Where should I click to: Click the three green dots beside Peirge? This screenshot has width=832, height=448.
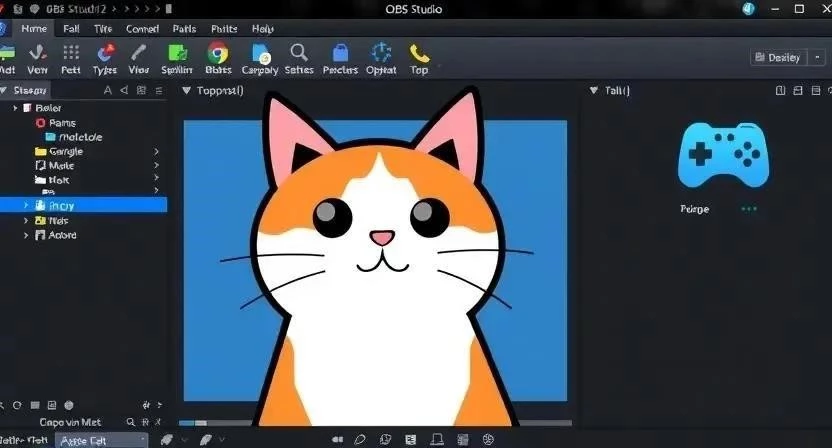point(748,209)
